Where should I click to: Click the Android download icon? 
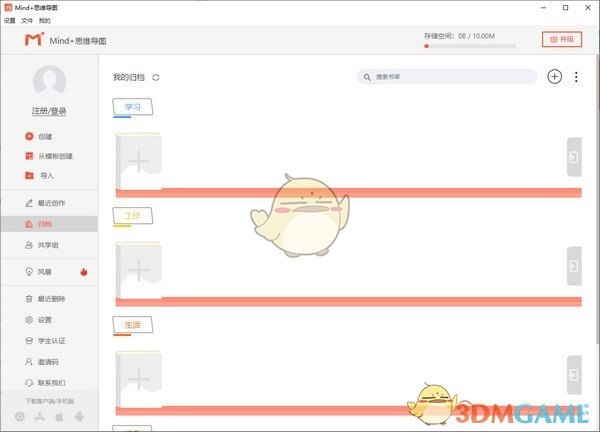(79, 416)
